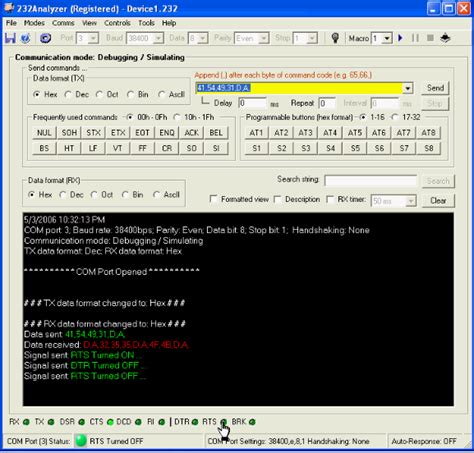
Task: Click the light bulb toolbar icon
Action: click(335, 38)
